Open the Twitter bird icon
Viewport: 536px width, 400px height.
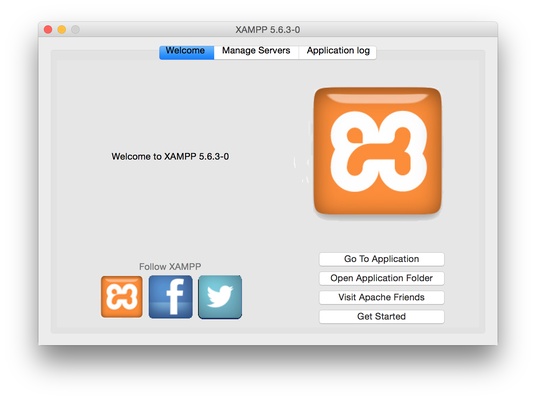pos(220,297)
